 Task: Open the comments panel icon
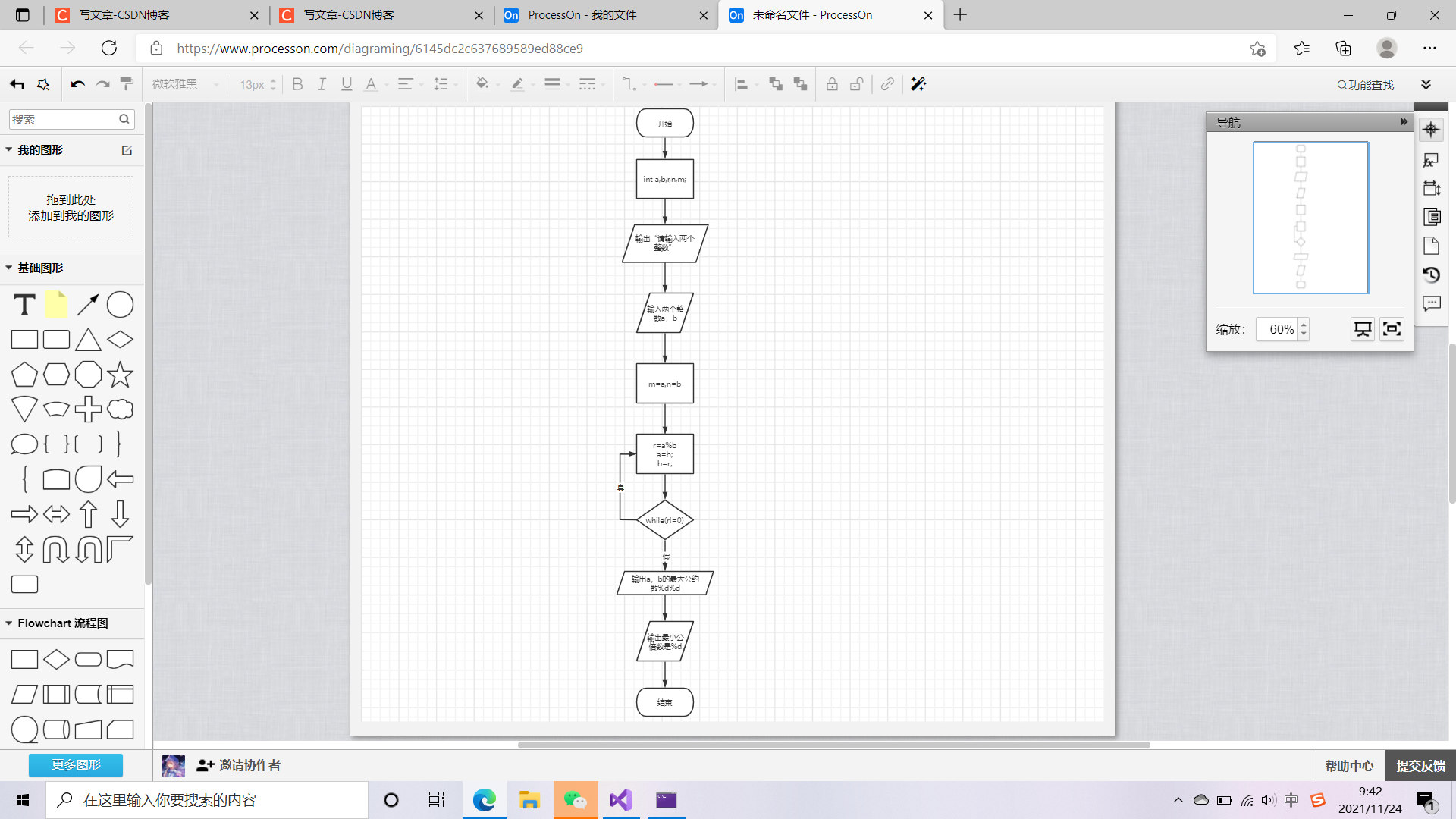click(x=1431, y=303)
